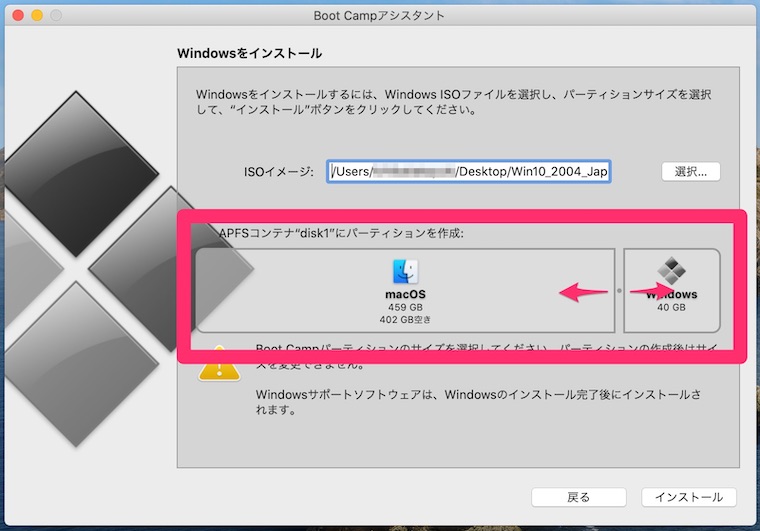This screenshot has height=531, width=760.
Task: Click the インストール button
Action: tap(689, 497)
